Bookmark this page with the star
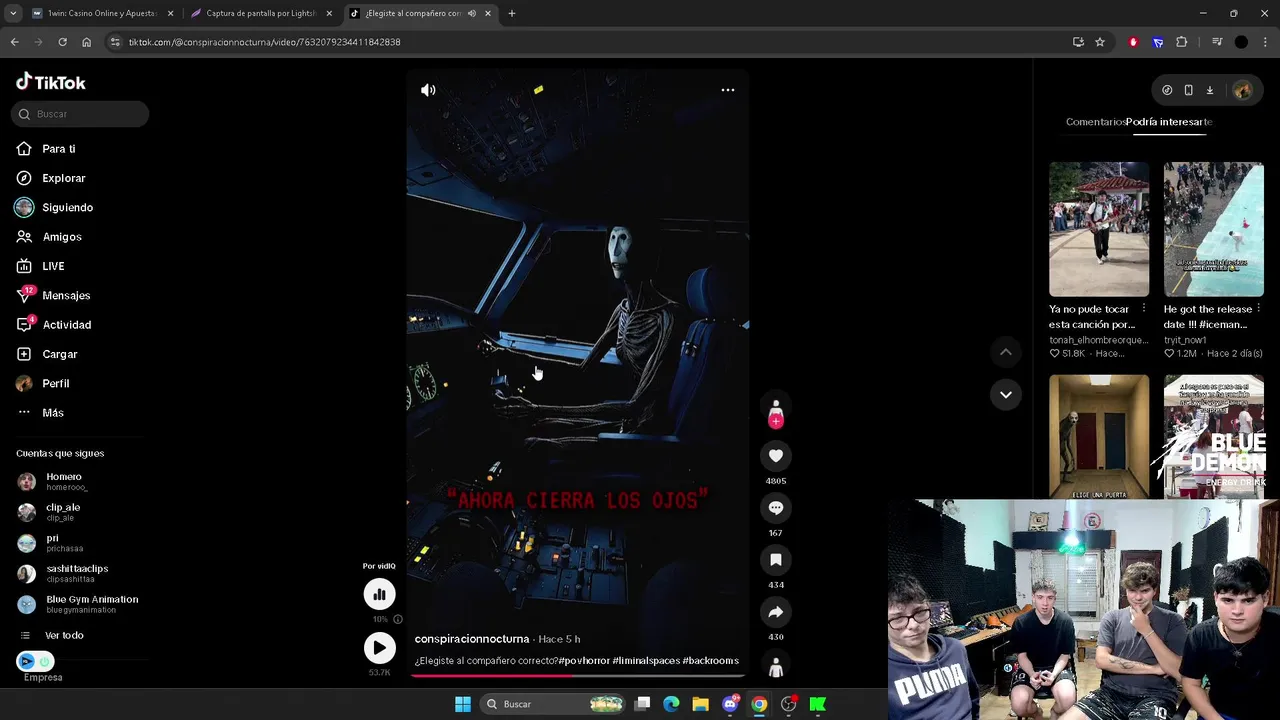The height and width of the screenshot is (720, 1280). (x=1100, y=42)
